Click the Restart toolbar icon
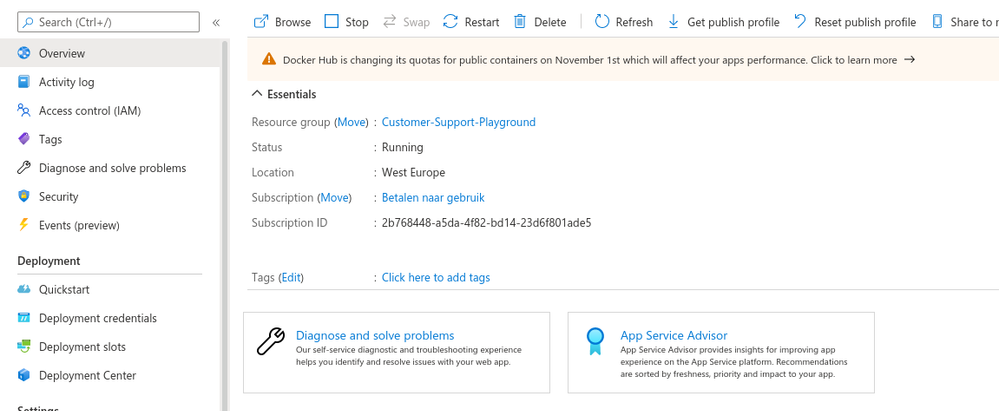The image size is (999, 411). click(x=451, y=21)
